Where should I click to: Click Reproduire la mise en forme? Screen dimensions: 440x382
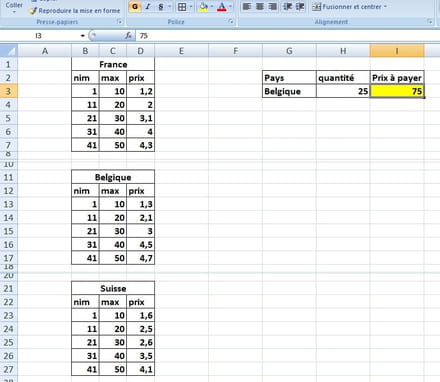75,11
